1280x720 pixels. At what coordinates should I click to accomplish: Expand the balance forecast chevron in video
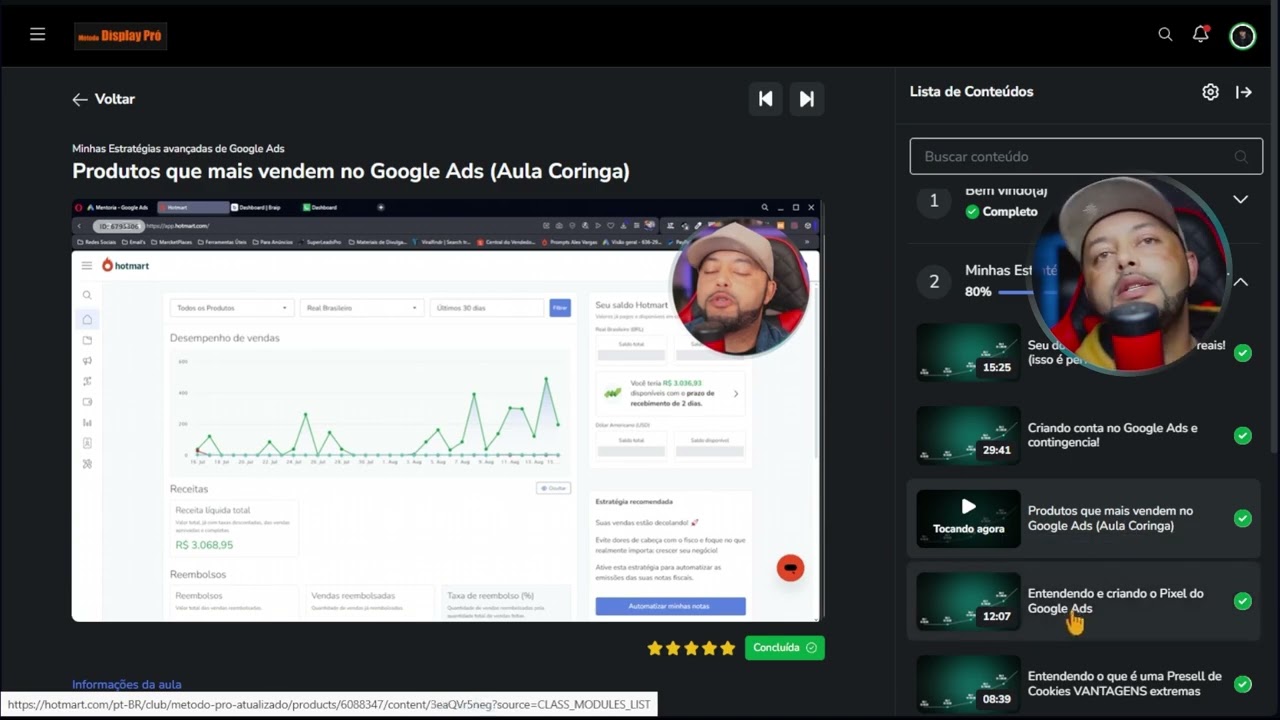click(x=736, y=393)
